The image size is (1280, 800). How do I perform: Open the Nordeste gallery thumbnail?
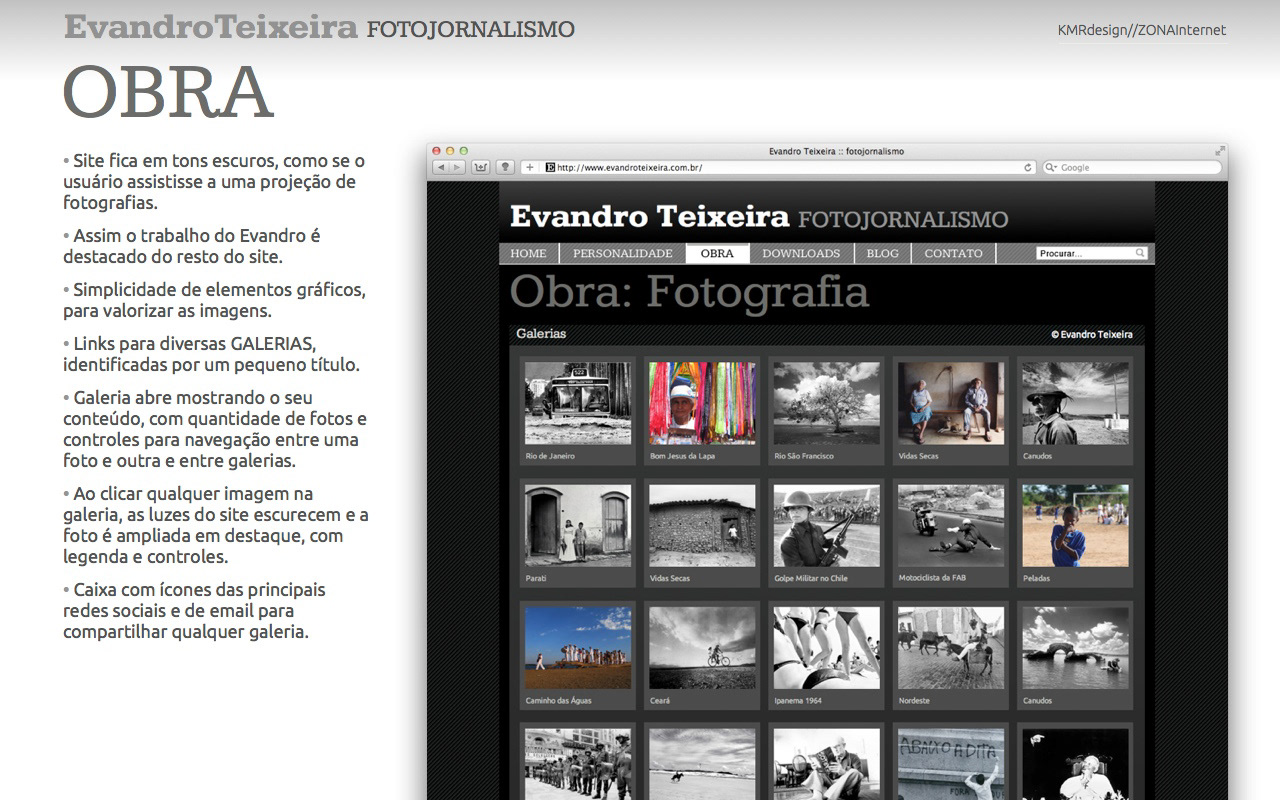(x=951, y=648)
